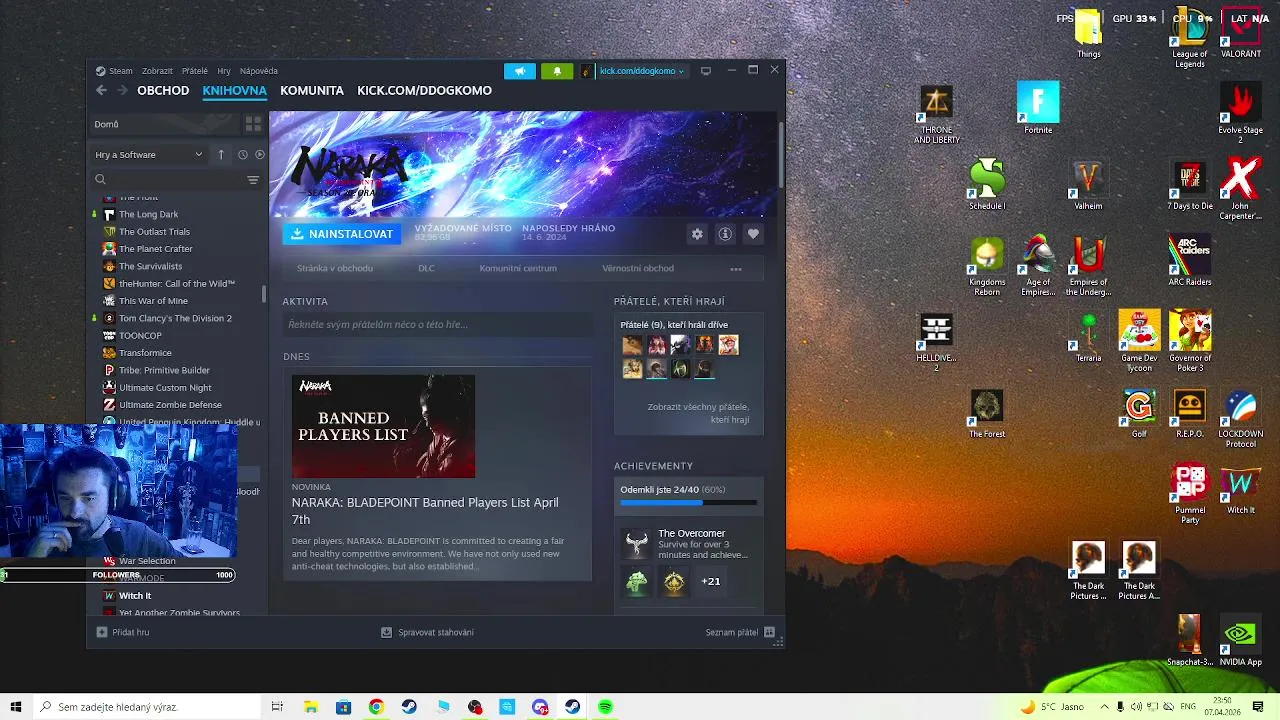Open Google Chrome on the taskbar

point(376,707)
